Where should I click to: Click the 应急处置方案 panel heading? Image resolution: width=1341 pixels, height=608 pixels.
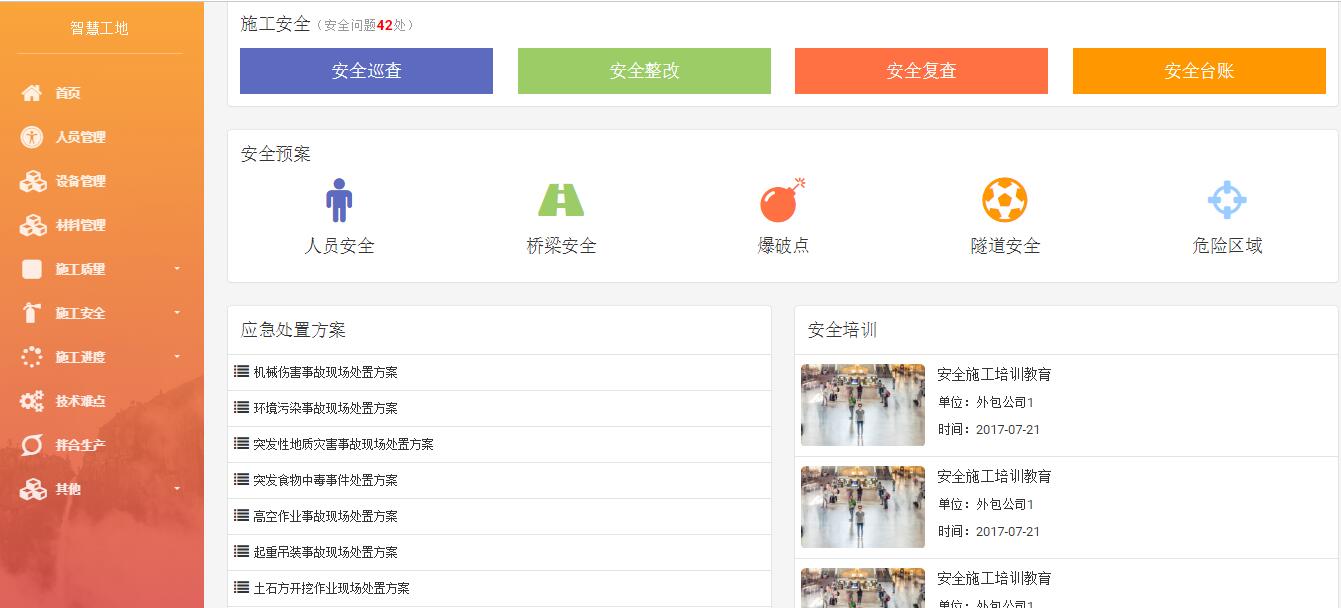(x=293, y=330)
